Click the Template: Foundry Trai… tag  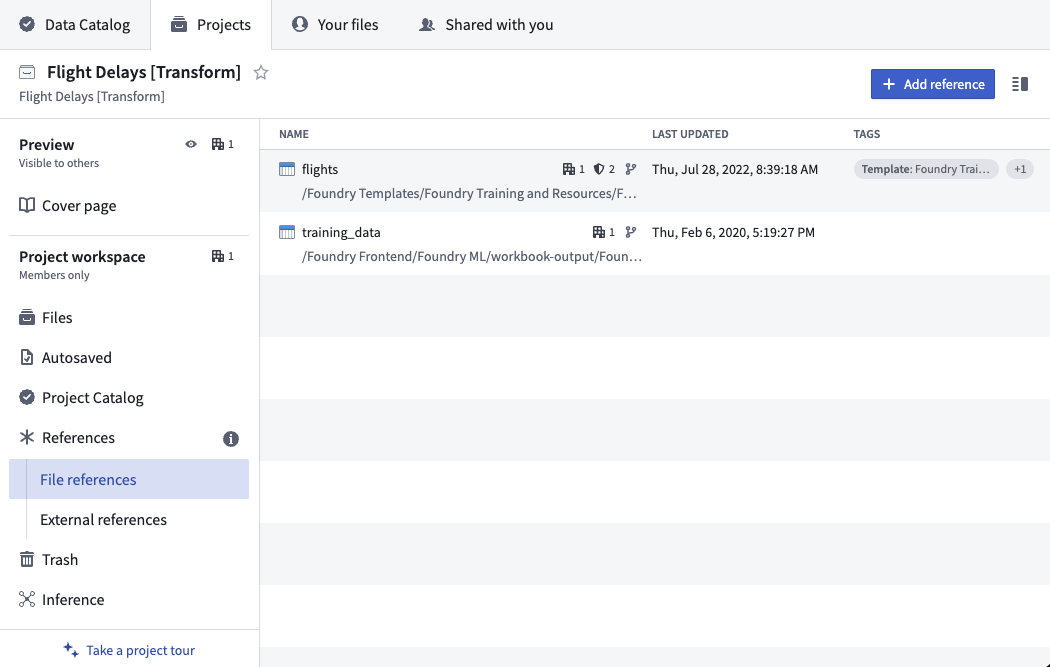pos(926,169)
